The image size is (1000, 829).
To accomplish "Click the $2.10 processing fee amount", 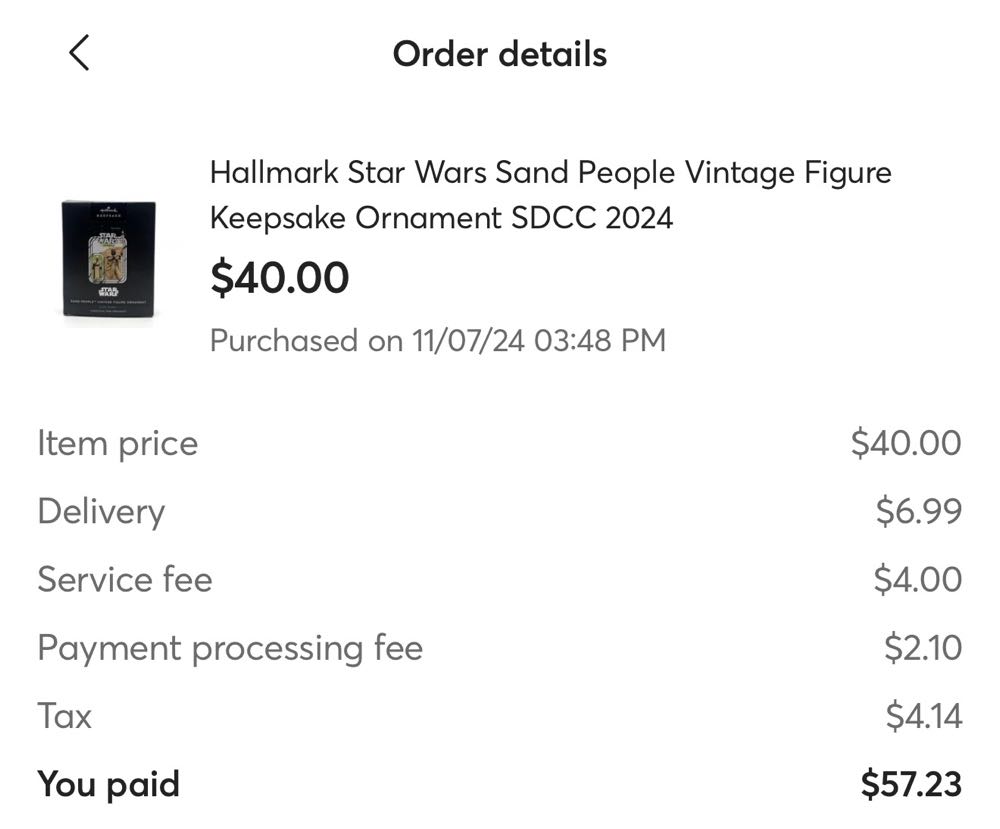I will (922, 648).
